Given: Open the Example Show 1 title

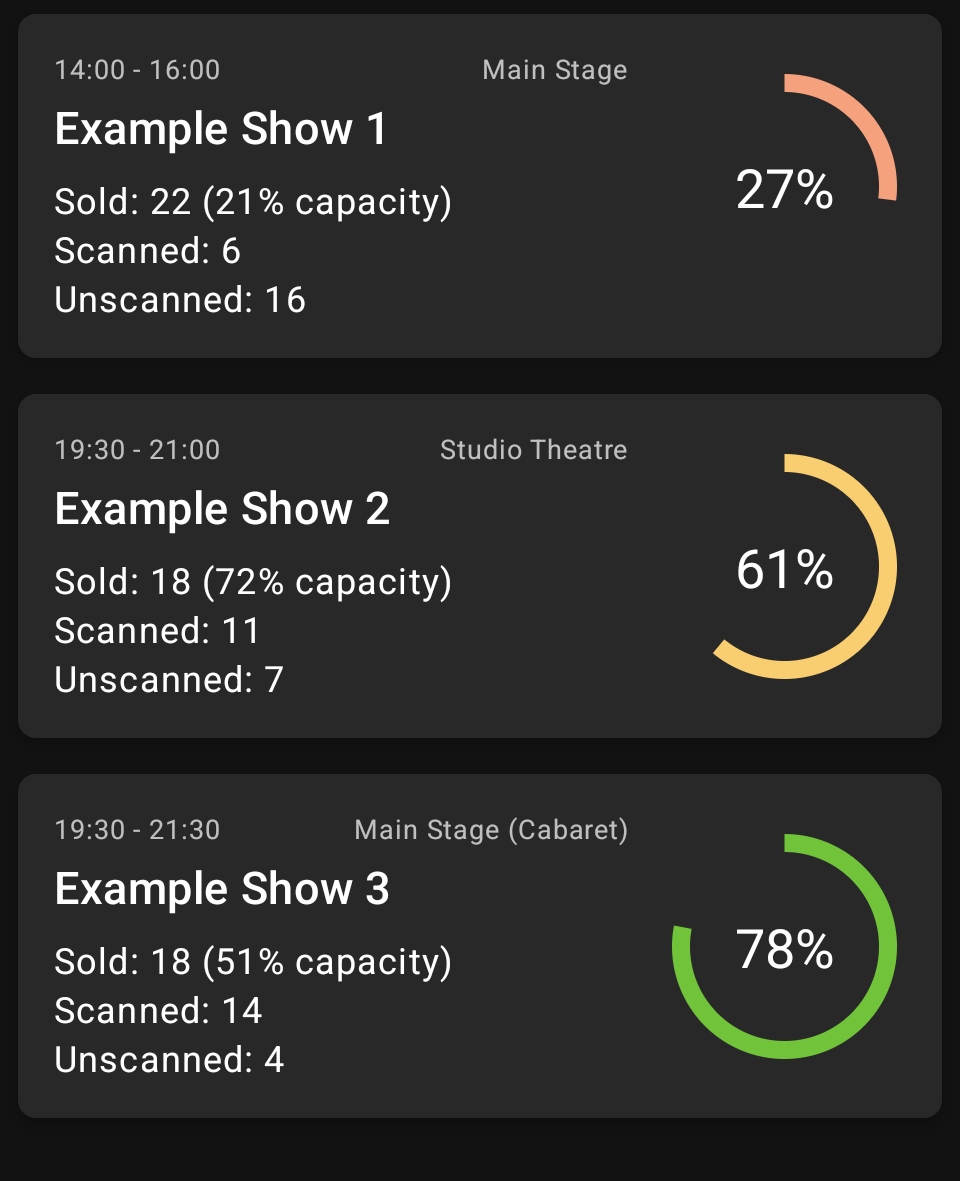Looking at the screenshot, I should (220, 129).
